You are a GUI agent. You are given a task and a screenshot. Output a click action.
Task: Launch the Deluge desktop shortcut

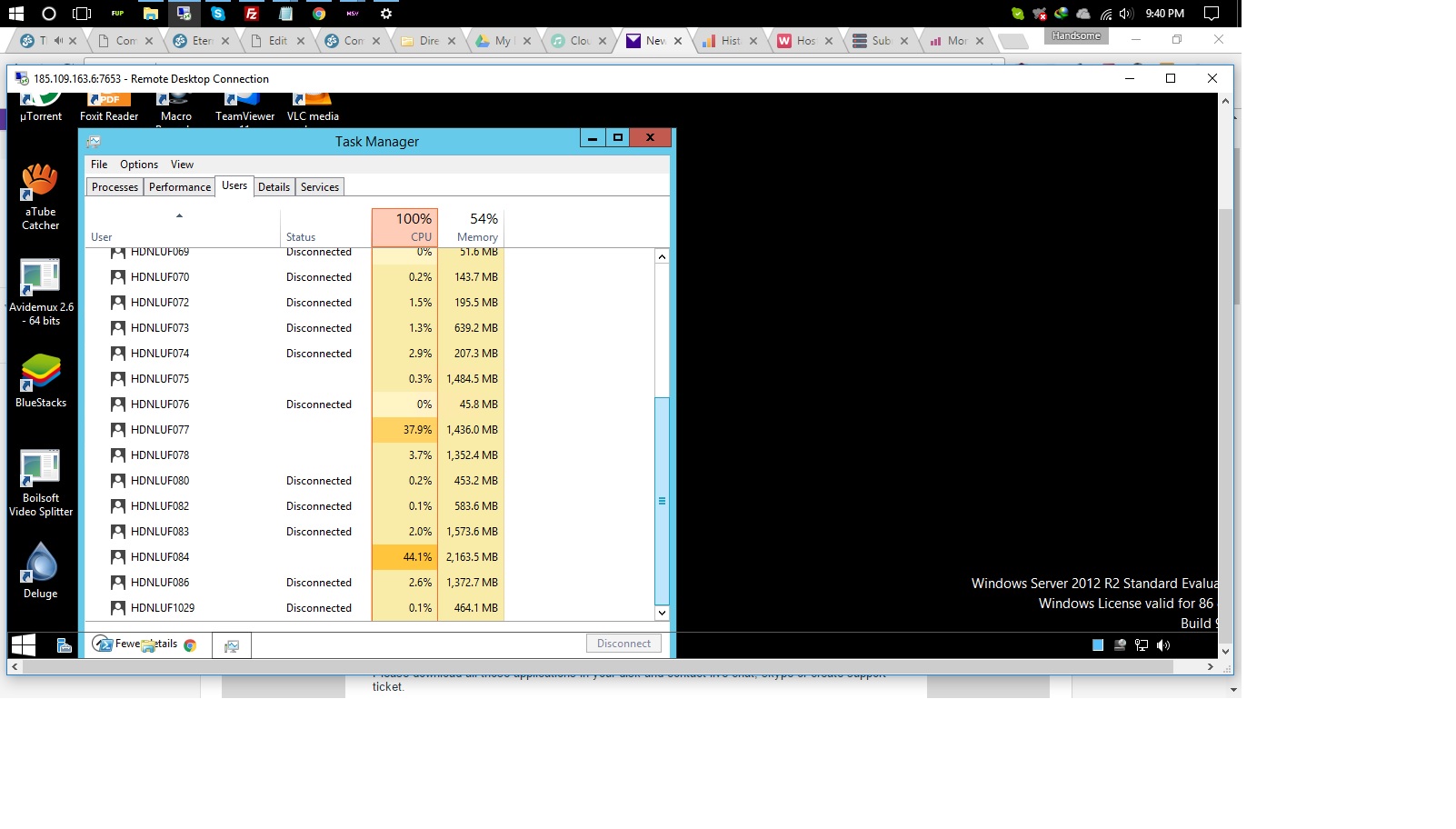point(40,570)
